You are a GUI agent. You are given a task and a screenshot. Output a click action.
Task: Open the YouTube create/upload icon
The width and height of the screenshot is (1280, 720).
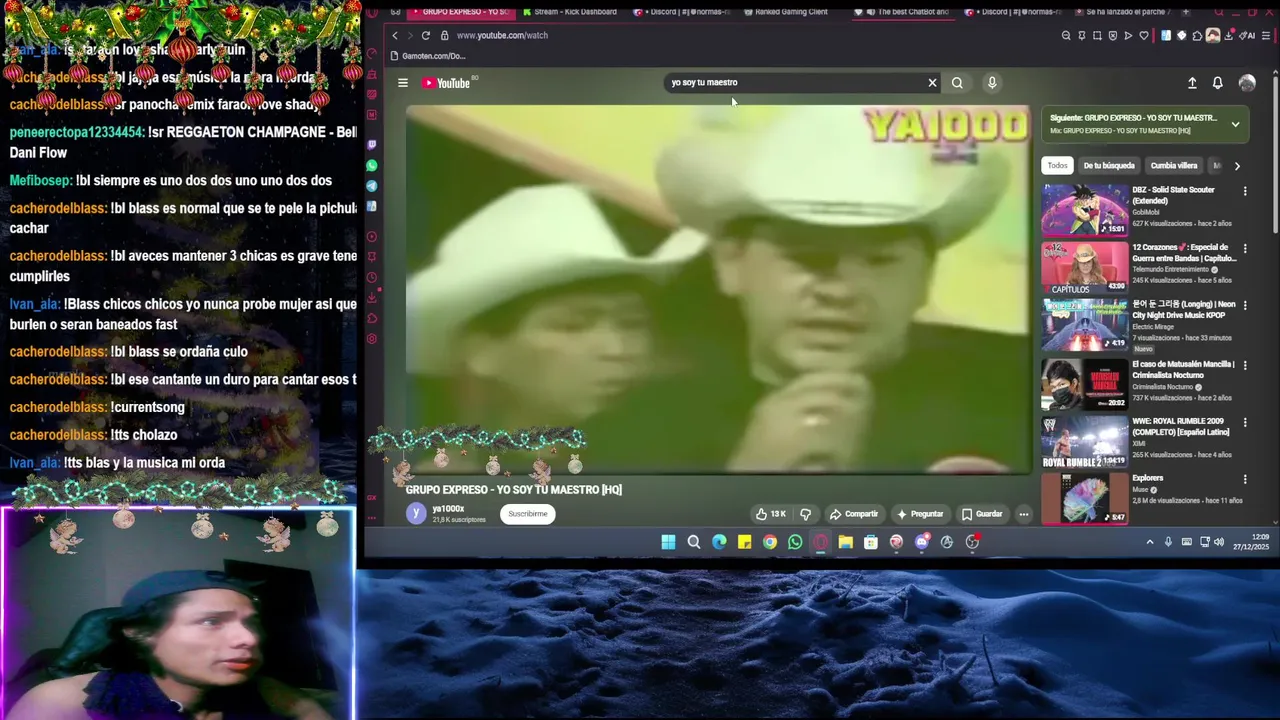[x=1192, y=83]
